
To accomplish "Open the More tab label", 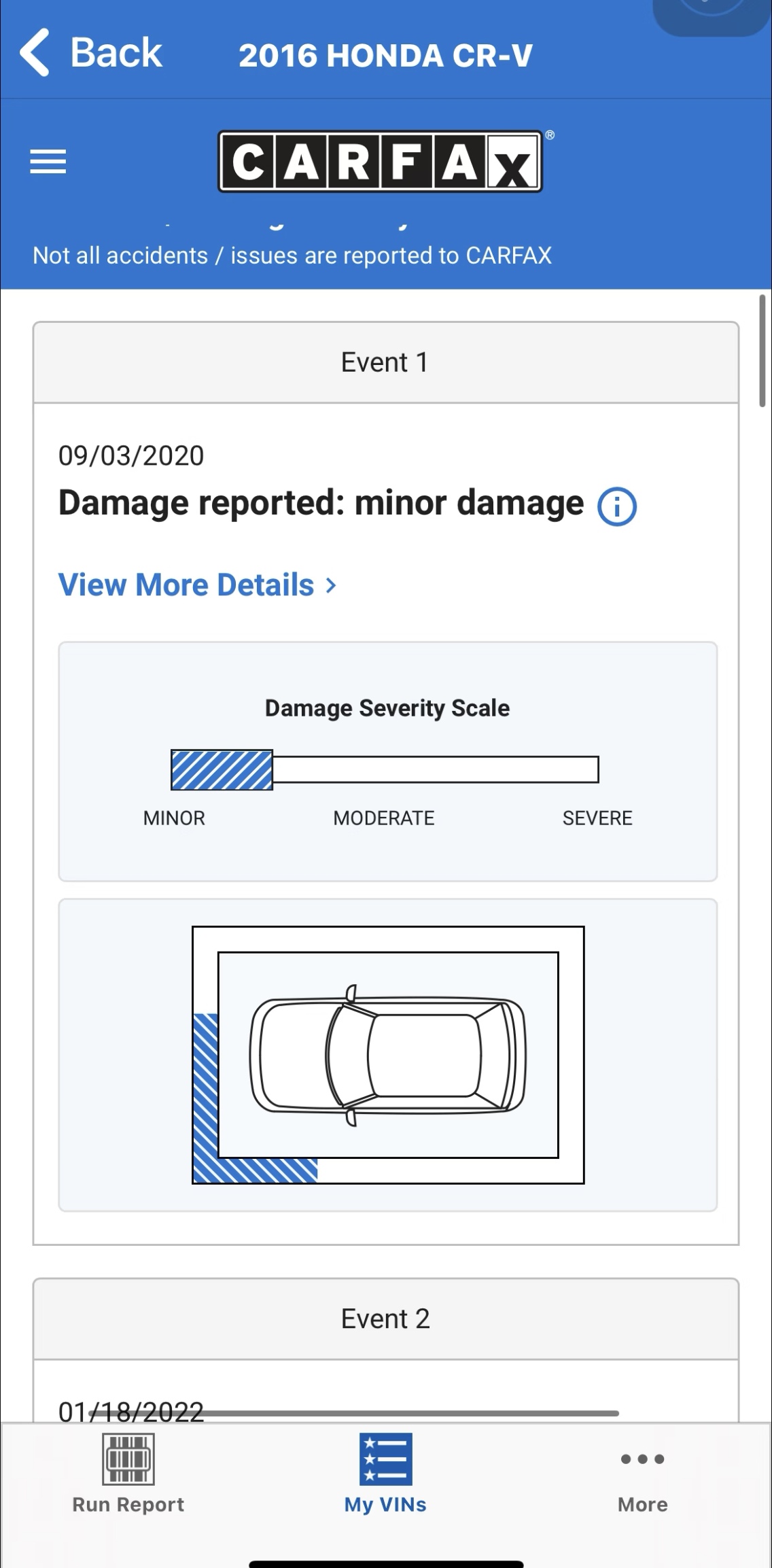I will tap(642, 1505).
